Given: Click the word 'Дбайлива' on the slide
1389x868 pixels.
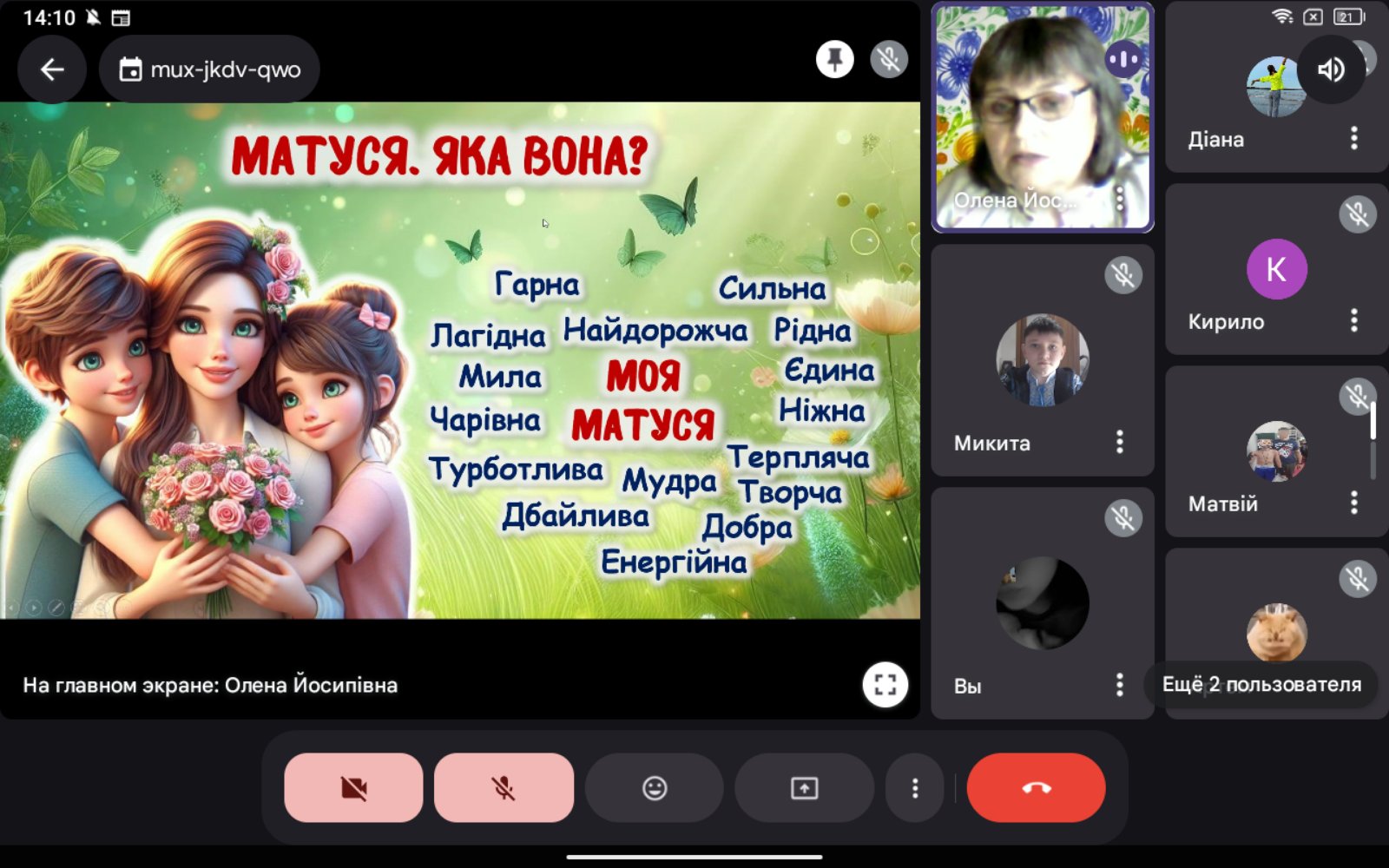Looking at the screenshot, I should coord(576,516).
